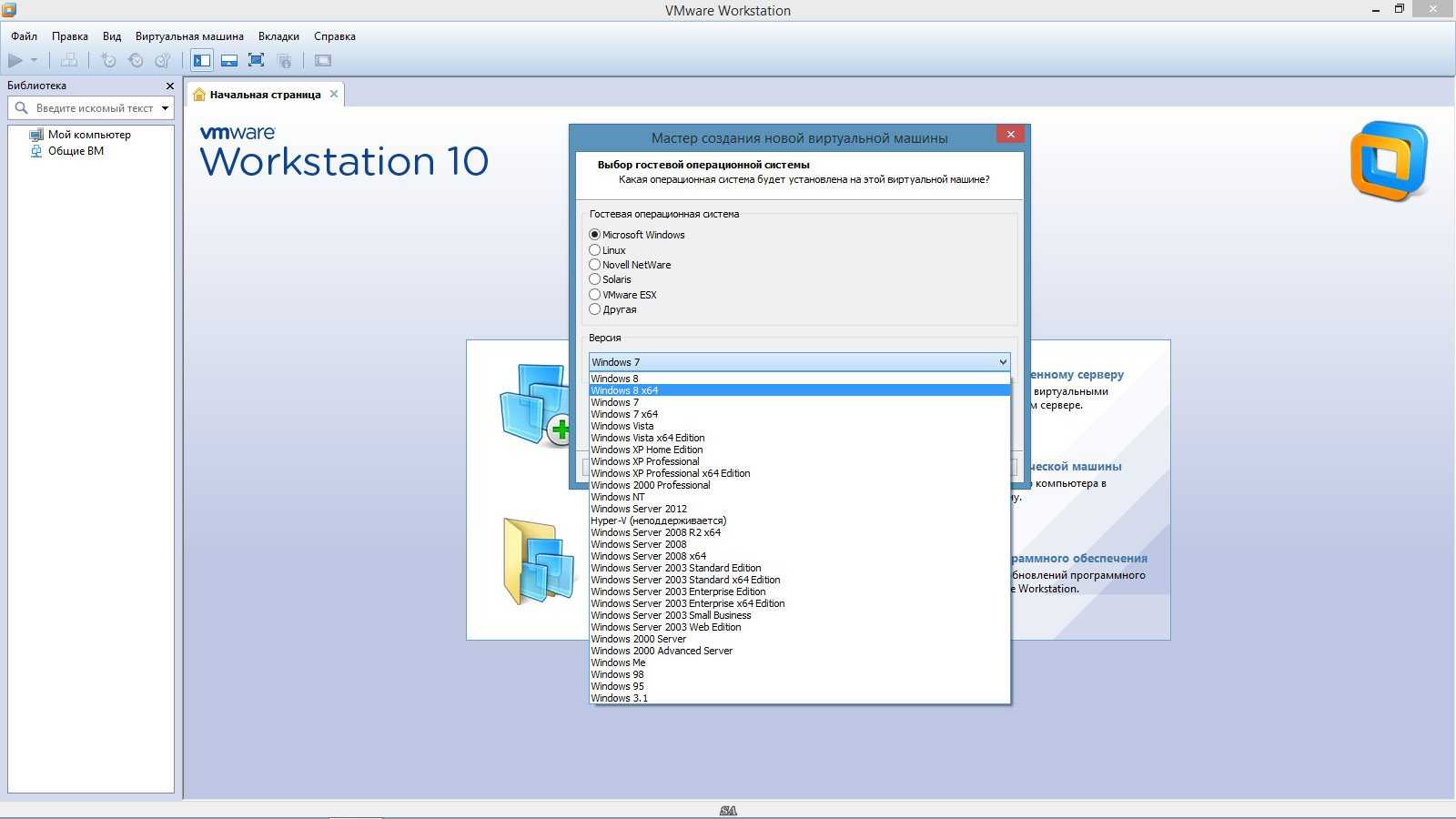Choose Windows 7 x64 from the version list

799,414
